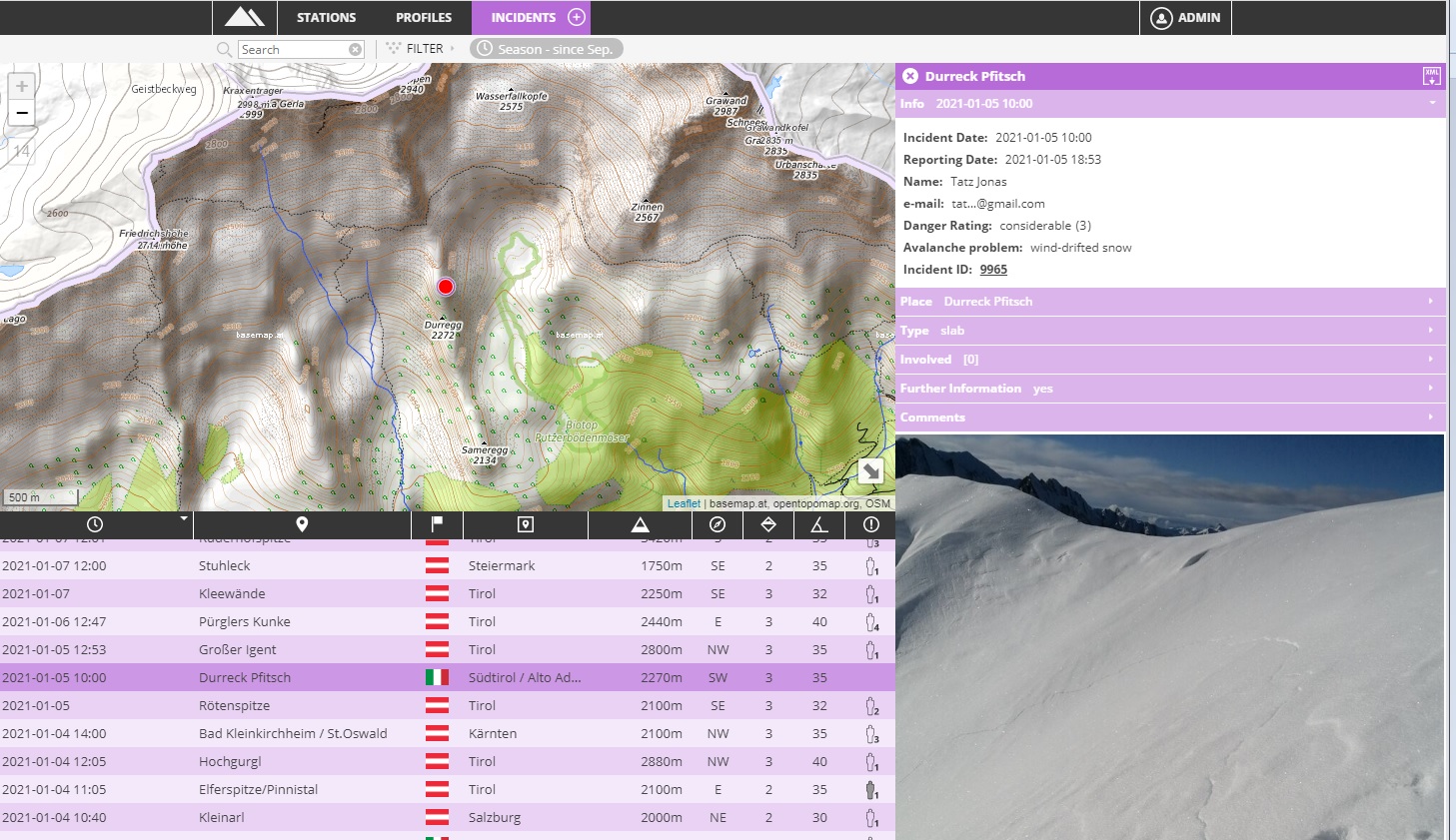This screenshot has width=1456, height=840.
Task: Click the 2880m elevation cell
Action: (x=662, y=761)
